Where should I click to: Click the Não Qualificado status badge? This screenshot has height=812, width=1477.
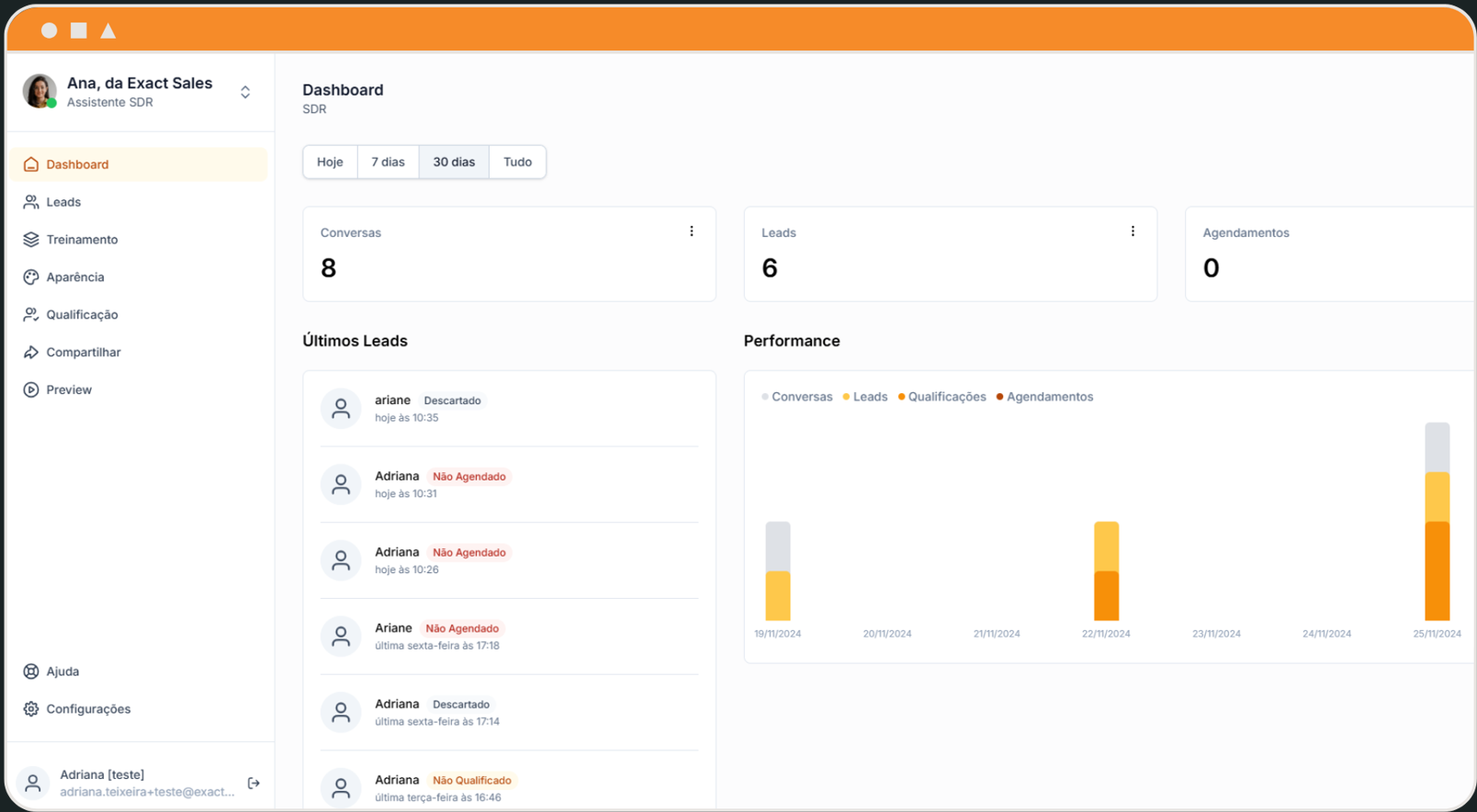[x=472, y=781]
